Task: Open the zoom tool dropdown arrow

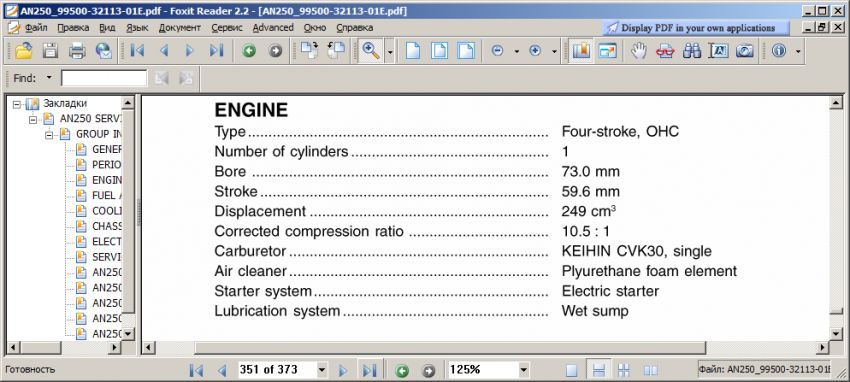Action: point(390,51)
